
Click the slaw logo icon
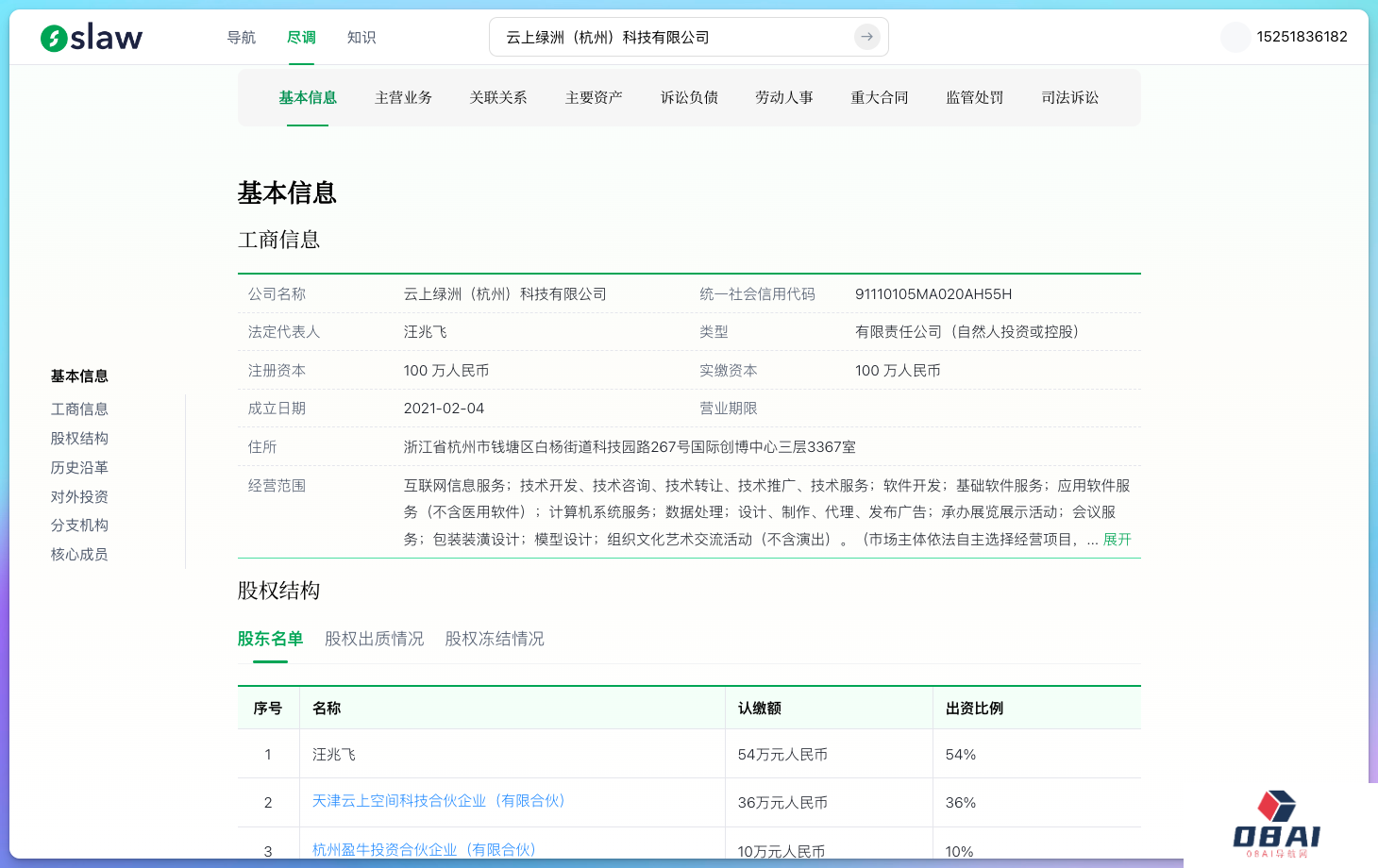55,38
